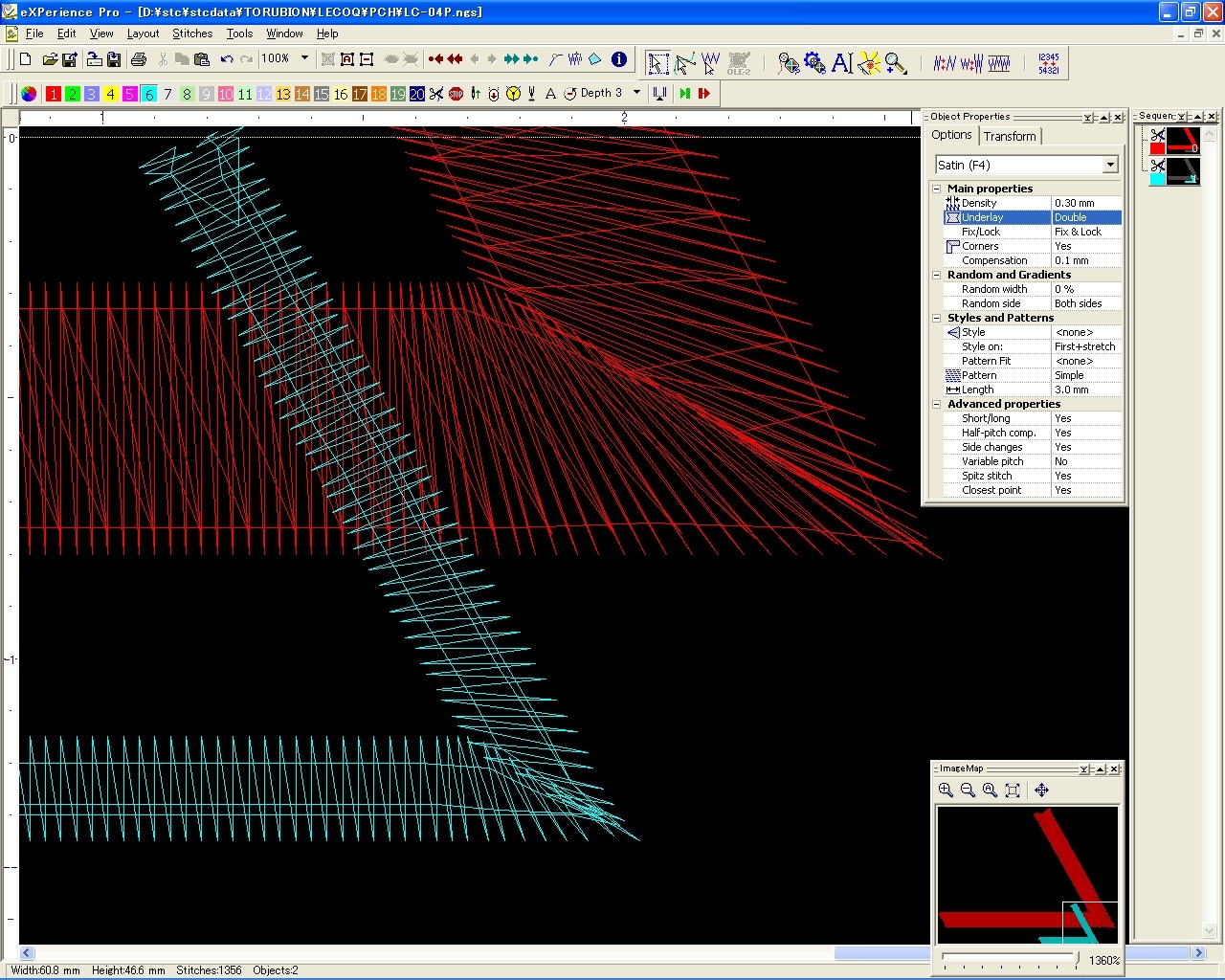Switch to the Transform tab

point(1010,137)
